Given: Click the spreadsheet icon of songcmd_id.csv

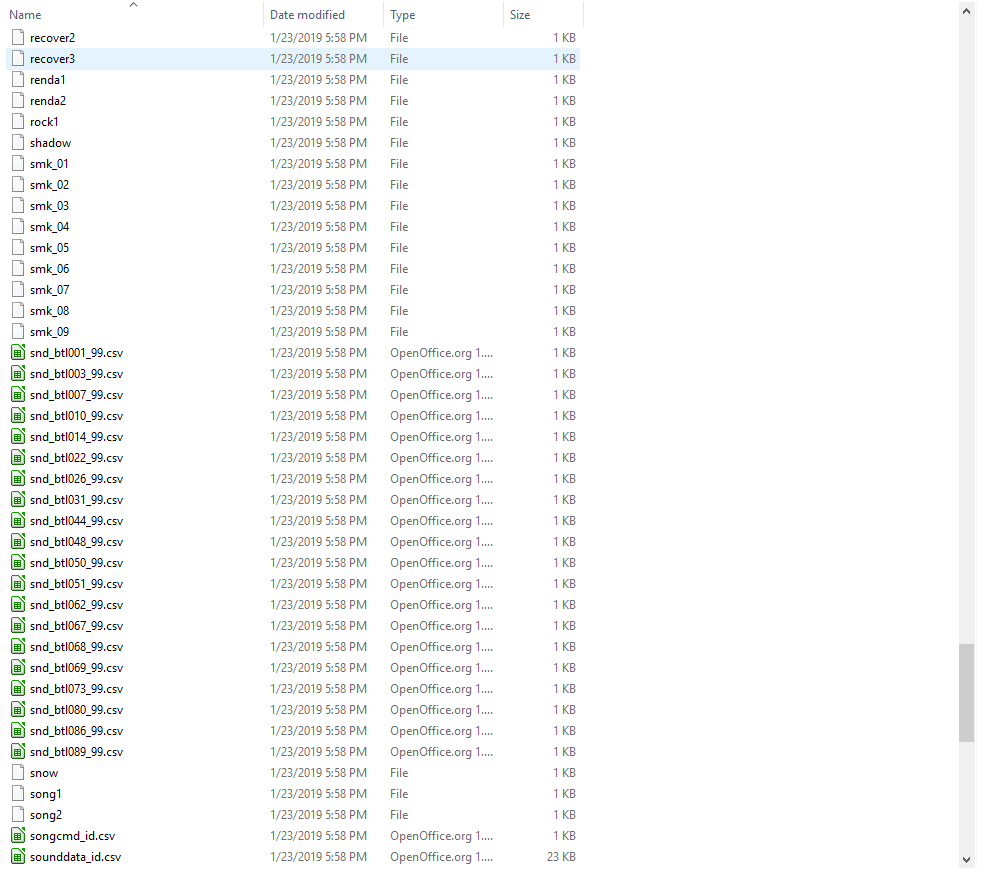Looking at the screenshot, I should pos(18,836).
